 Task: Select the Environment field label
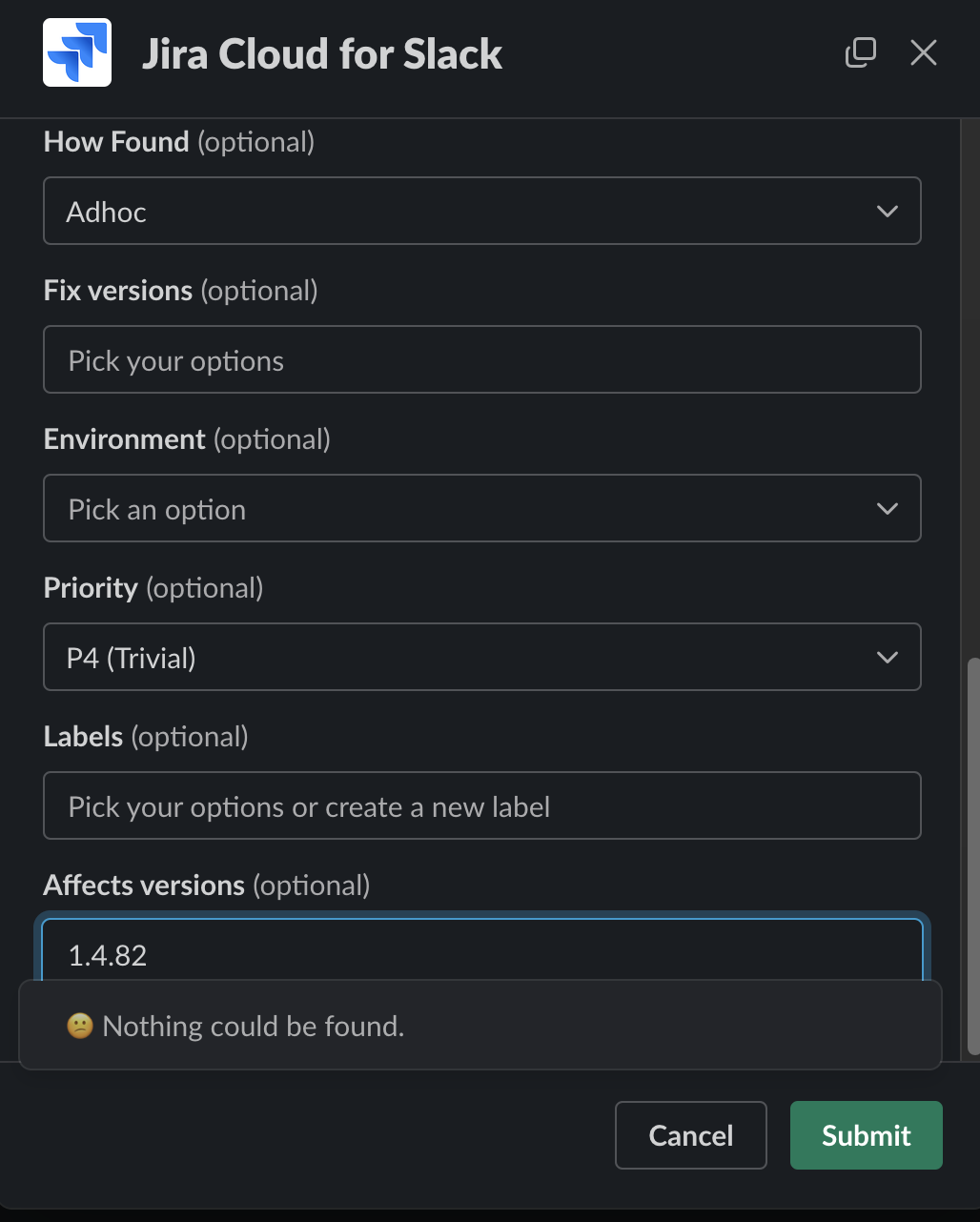(187, 439)
